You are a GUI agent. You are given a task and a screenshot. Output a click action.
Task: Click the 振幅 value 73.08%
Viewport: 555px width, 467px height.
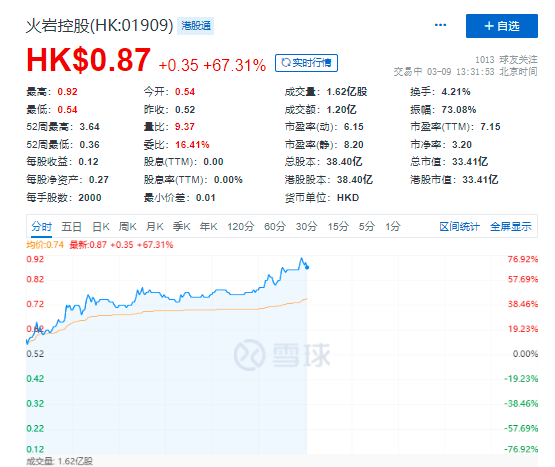coord(459,109)
